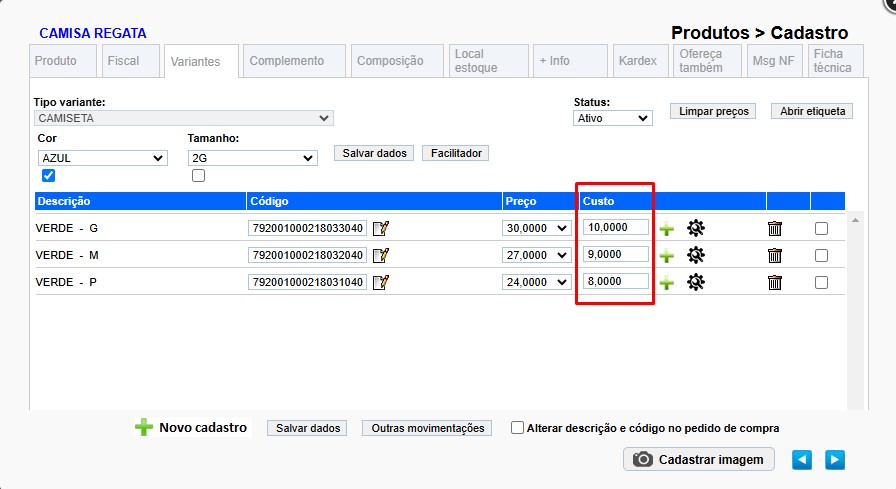Select checkbox for VERDE - P row
Viewport: 896px width, 489px height.
pos(821,282)
